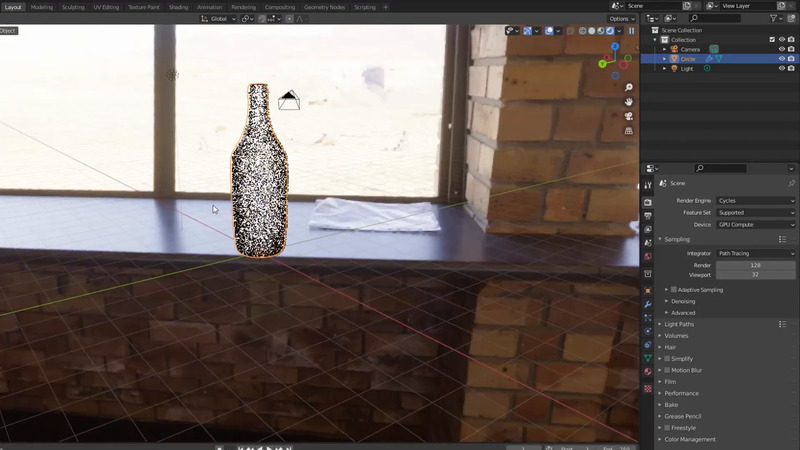Select the pan hand icon in viewport
800x450 pixels.
pos(629,102)
